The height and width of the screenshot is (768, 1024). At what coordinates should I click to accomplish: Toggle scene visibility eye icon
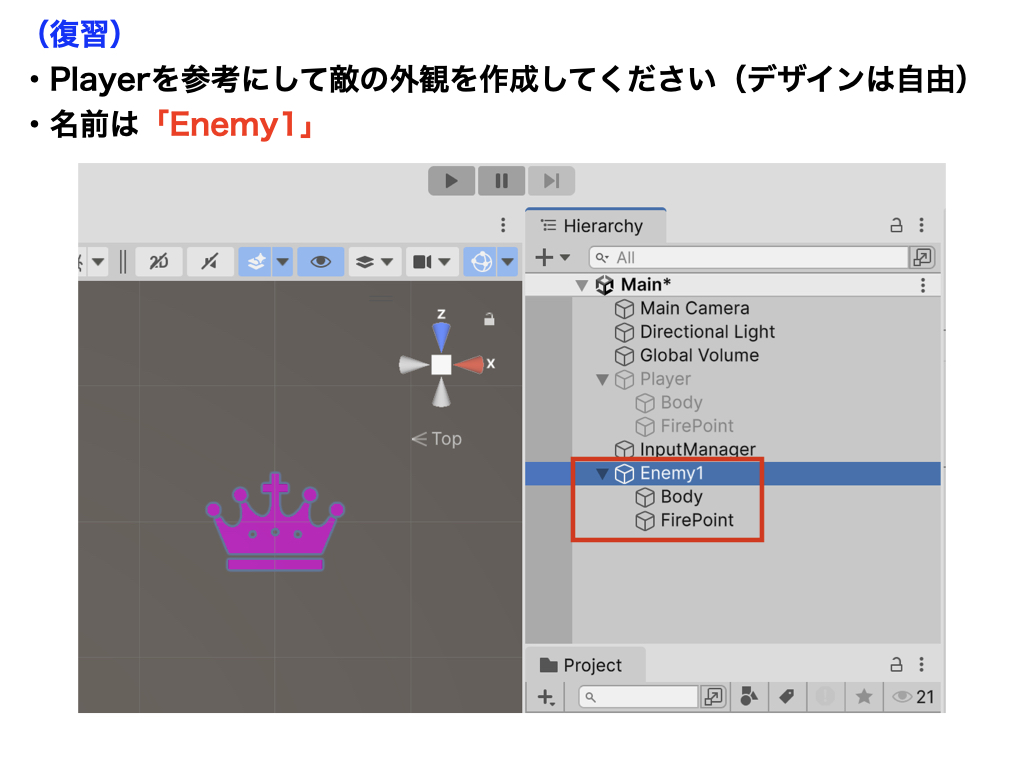pyautogui.click(x=321, y=262)
